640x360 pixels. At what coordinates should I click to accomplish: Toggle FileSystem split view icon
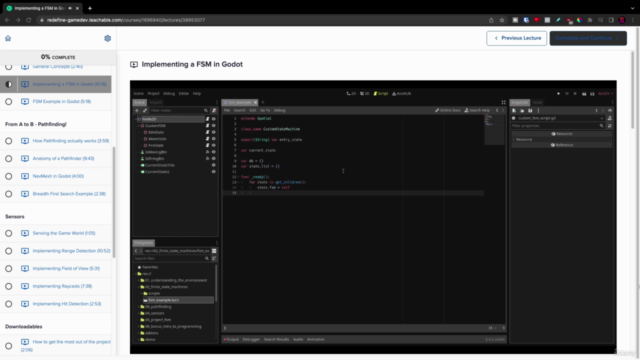pyautogui.click(x=214, y=251)
